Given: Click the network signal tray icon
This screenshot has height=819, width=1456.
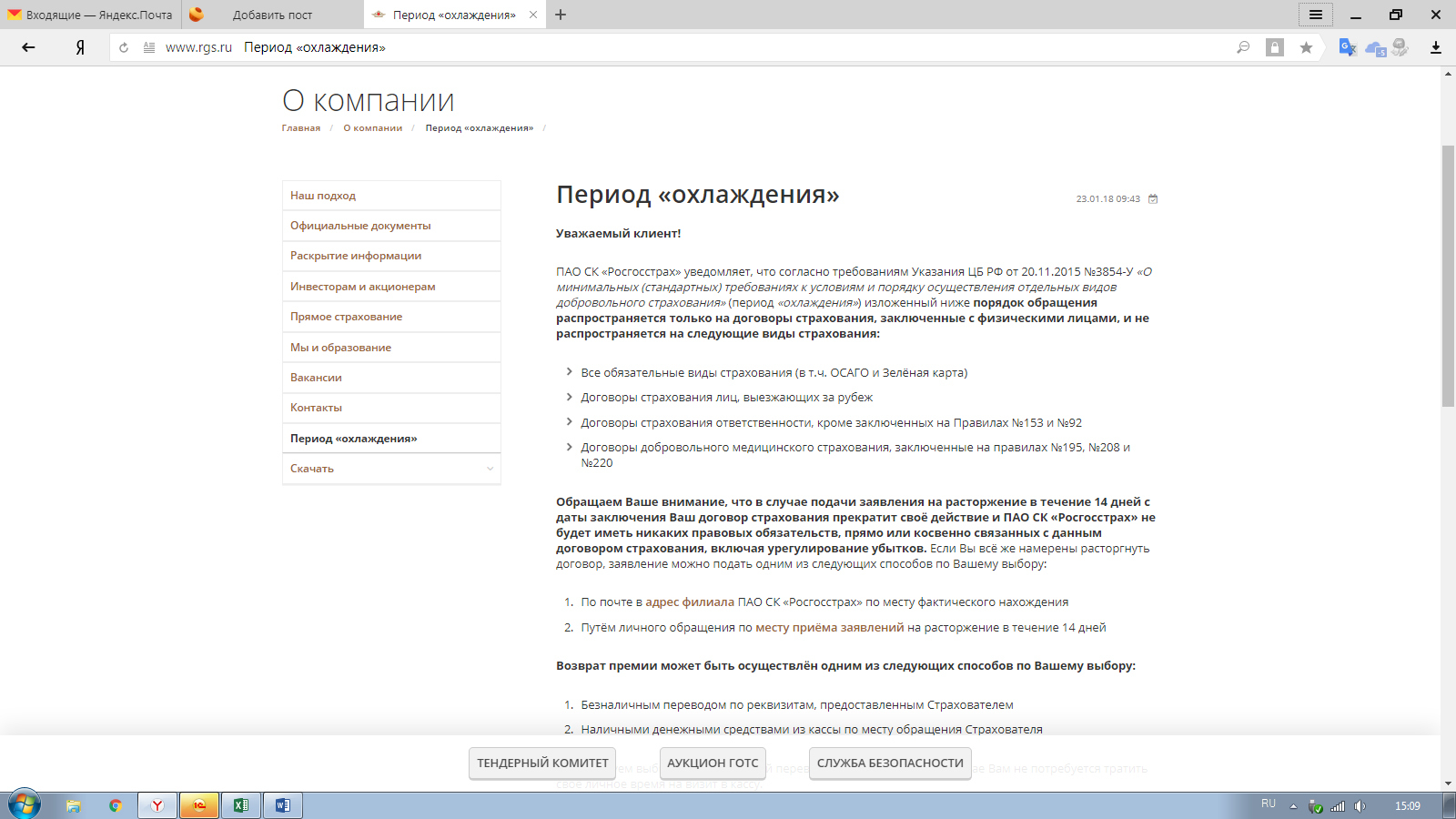Looking at the screenshot, I should click(1338, 806).
